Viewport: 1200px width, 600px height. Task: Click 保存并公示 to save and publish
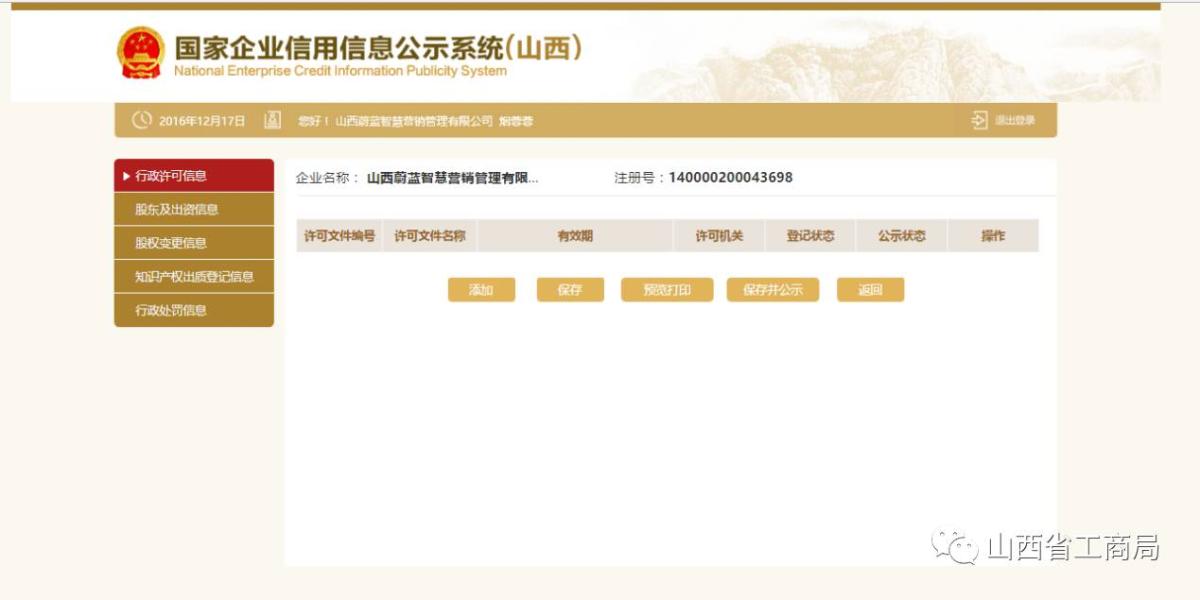click(x=772, y=290)
